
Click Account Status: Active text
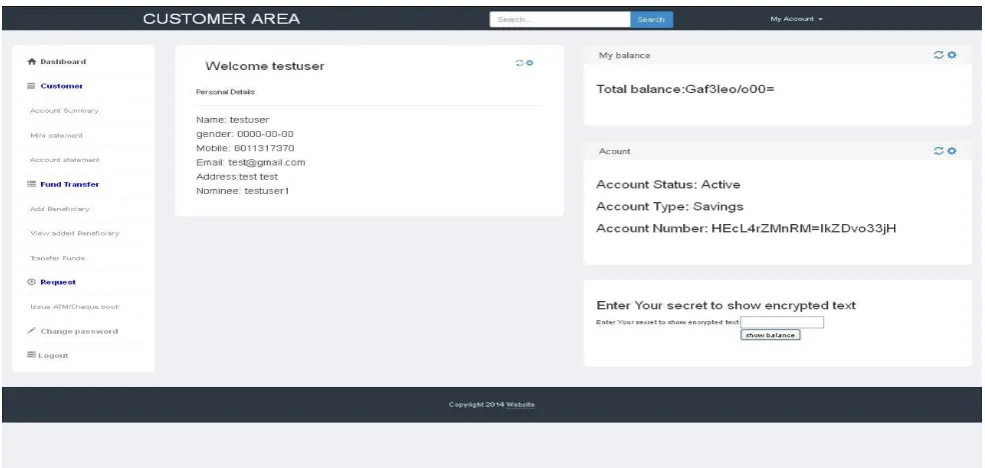(x=668, y=185)
